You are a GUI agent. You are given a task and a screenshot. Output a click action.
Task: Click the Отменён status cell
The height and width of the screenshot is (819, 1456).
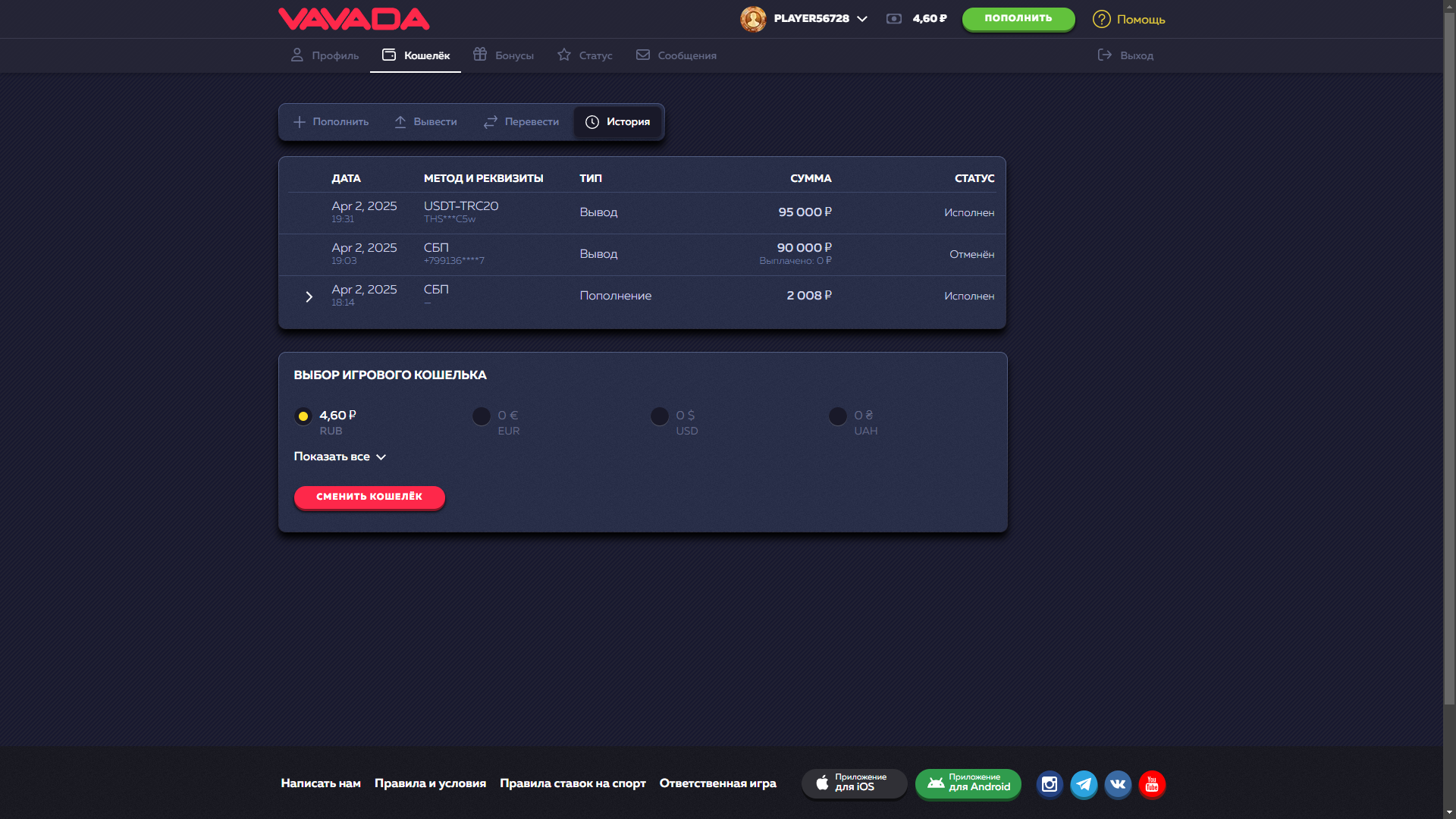971,254
